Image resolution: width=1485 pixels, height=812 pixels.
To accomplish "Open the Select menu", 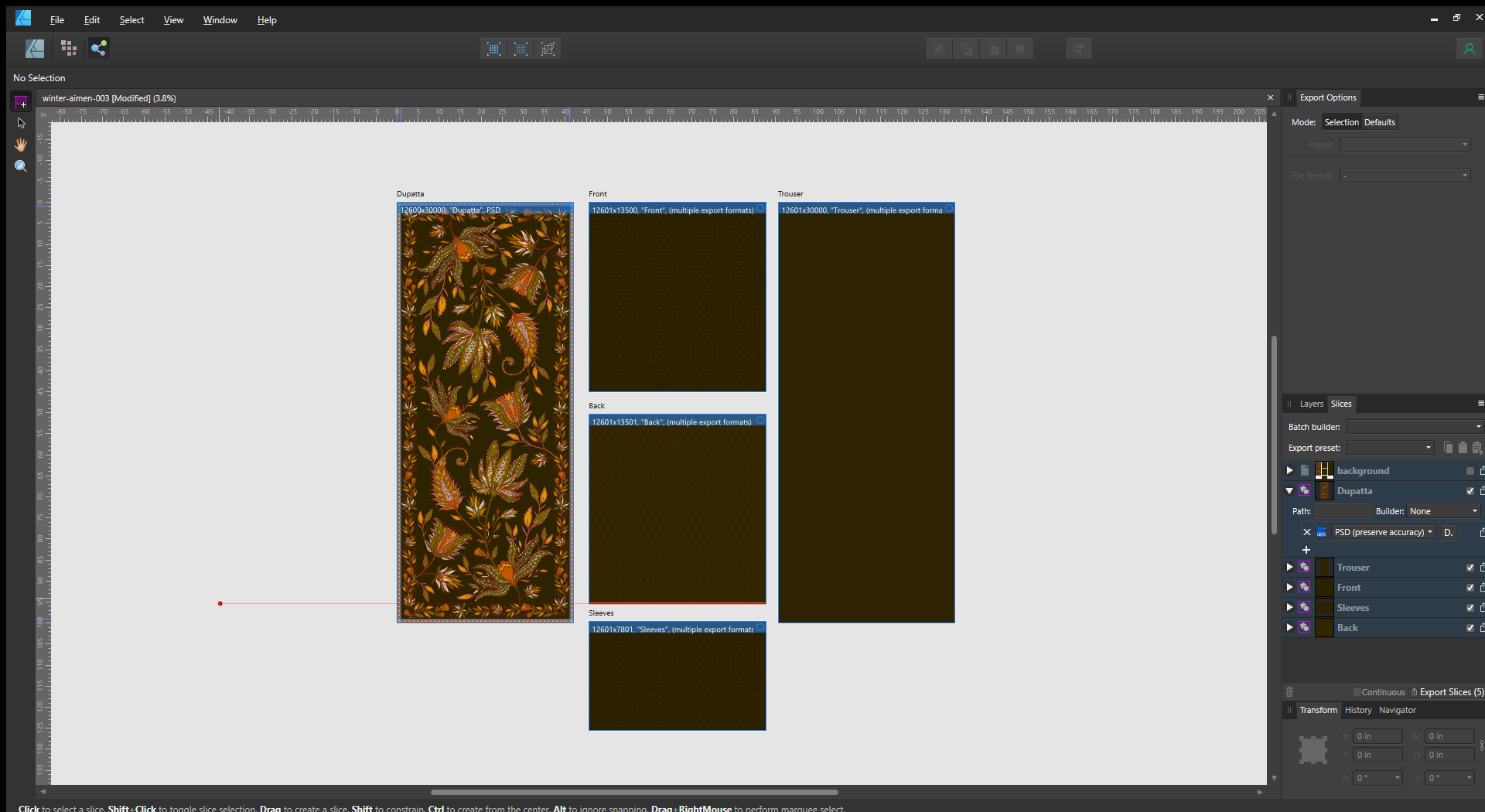I will [131, 20].
